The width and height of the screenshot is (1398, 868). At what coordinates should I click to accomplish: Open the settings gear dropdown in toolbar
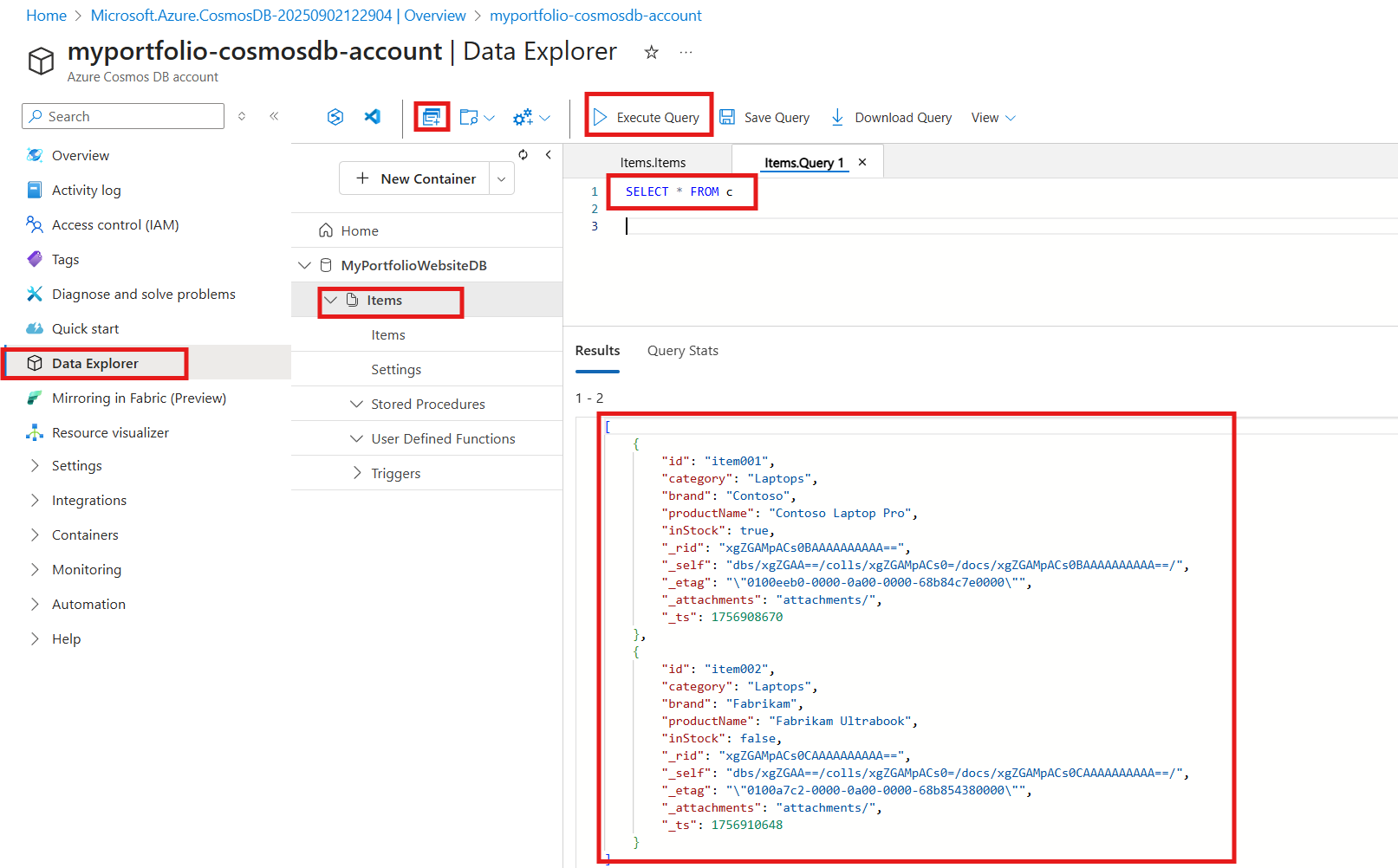click(x=529, y=116)
